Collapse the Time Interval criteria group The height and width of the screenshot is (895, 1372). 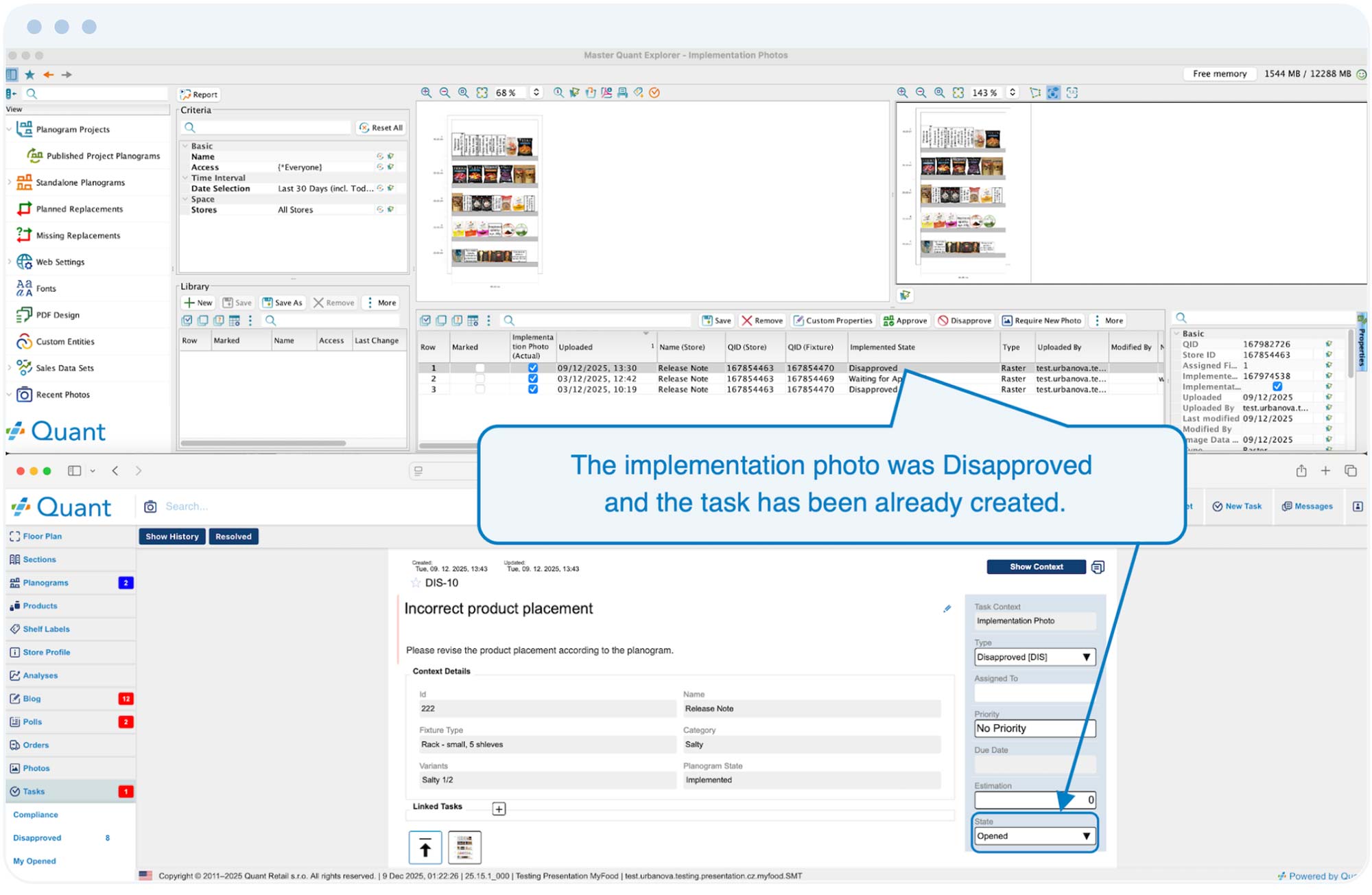point(185,178)
